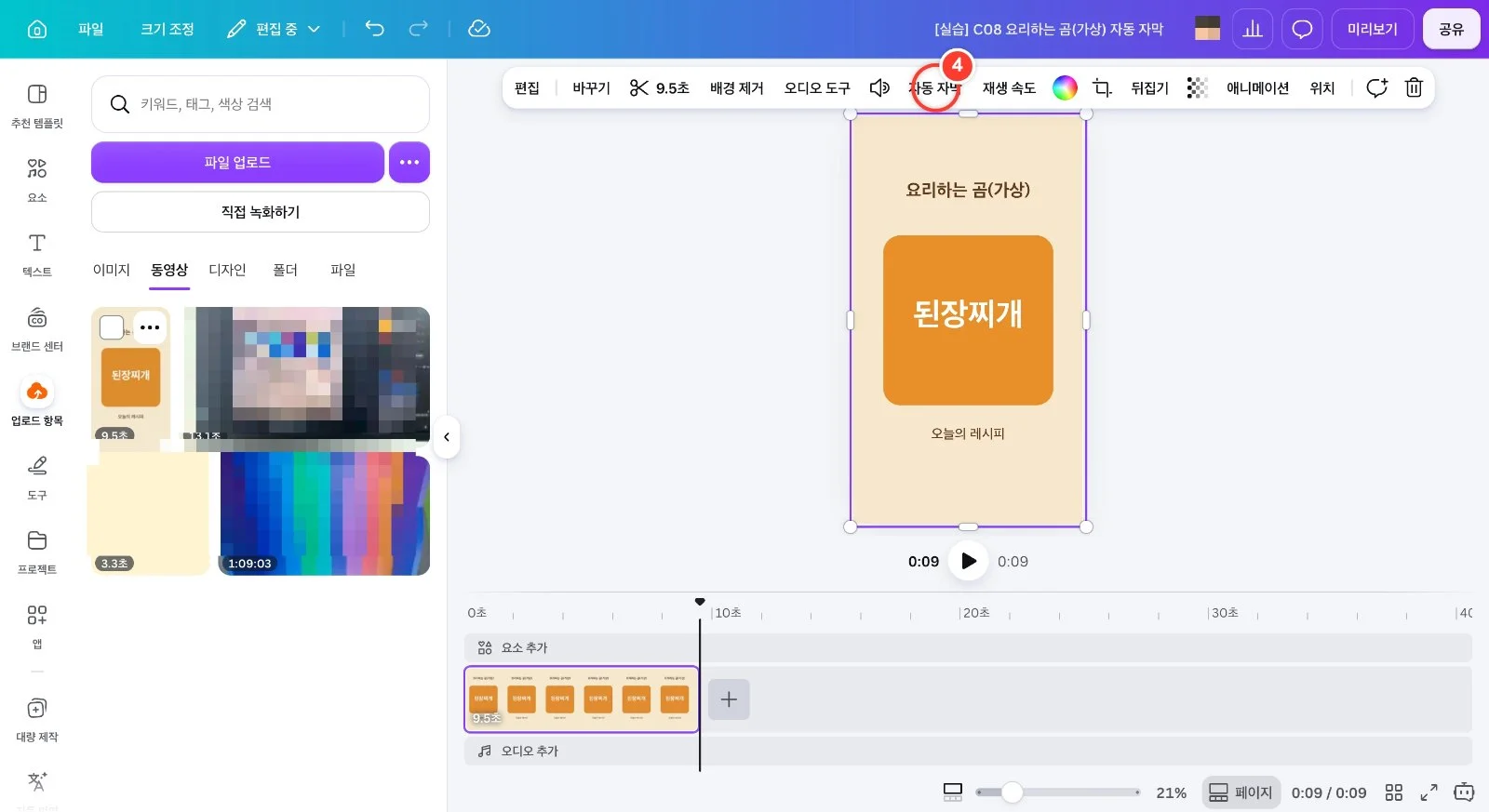The height and width of the screenshot is (812, 1489).
Task: Switch to 이미지 tab
Action: coord(111,270)
